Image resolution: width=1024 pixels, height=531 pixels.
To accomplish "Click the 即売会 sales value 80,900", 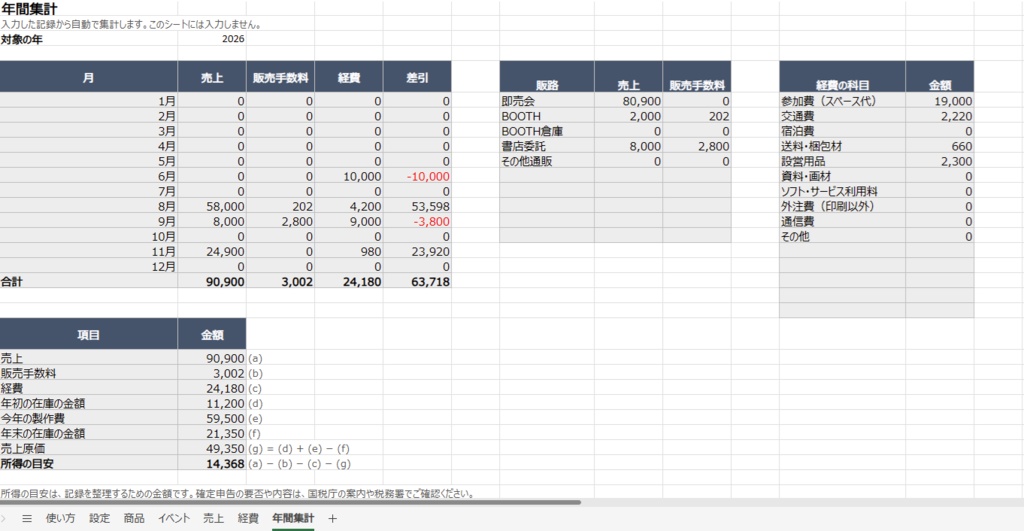I will [x=628, y=101].
